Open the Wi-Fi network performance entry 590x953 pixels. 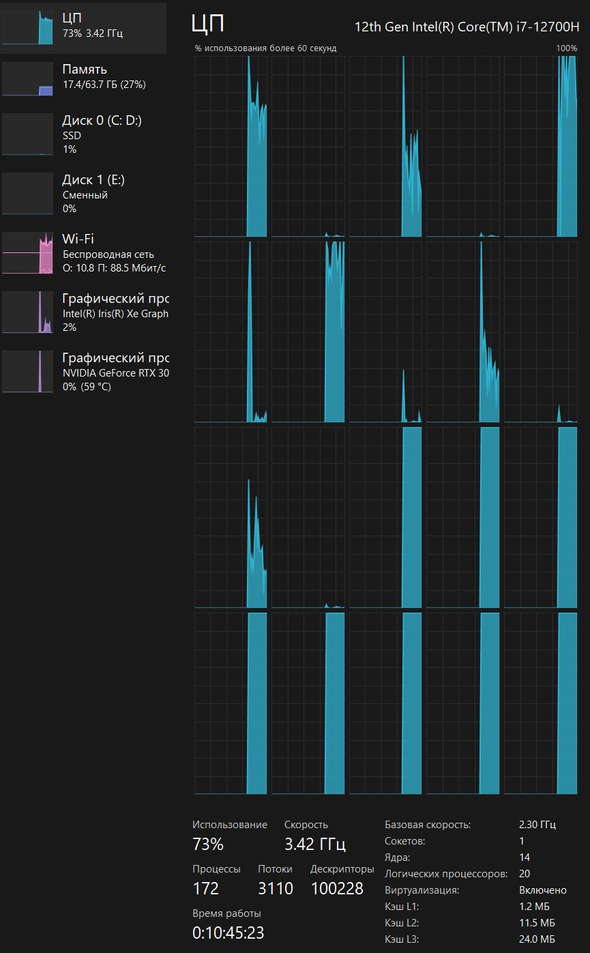coord(83,253)
